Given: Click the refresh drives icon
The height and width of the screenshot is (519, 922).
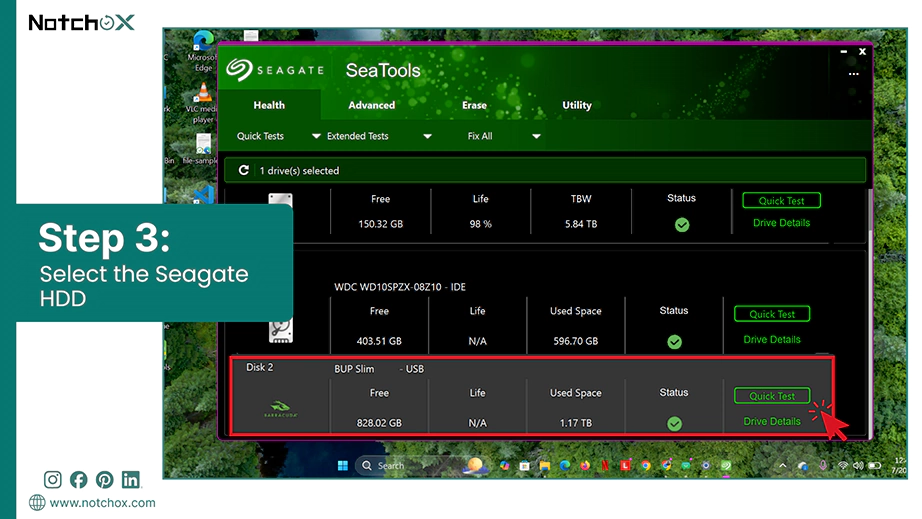Looking at the screenshot, I should click(243, 170).
